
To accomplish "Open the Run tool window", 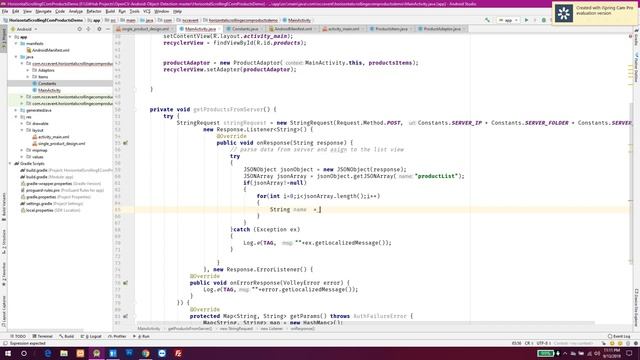I will point(141,336).
